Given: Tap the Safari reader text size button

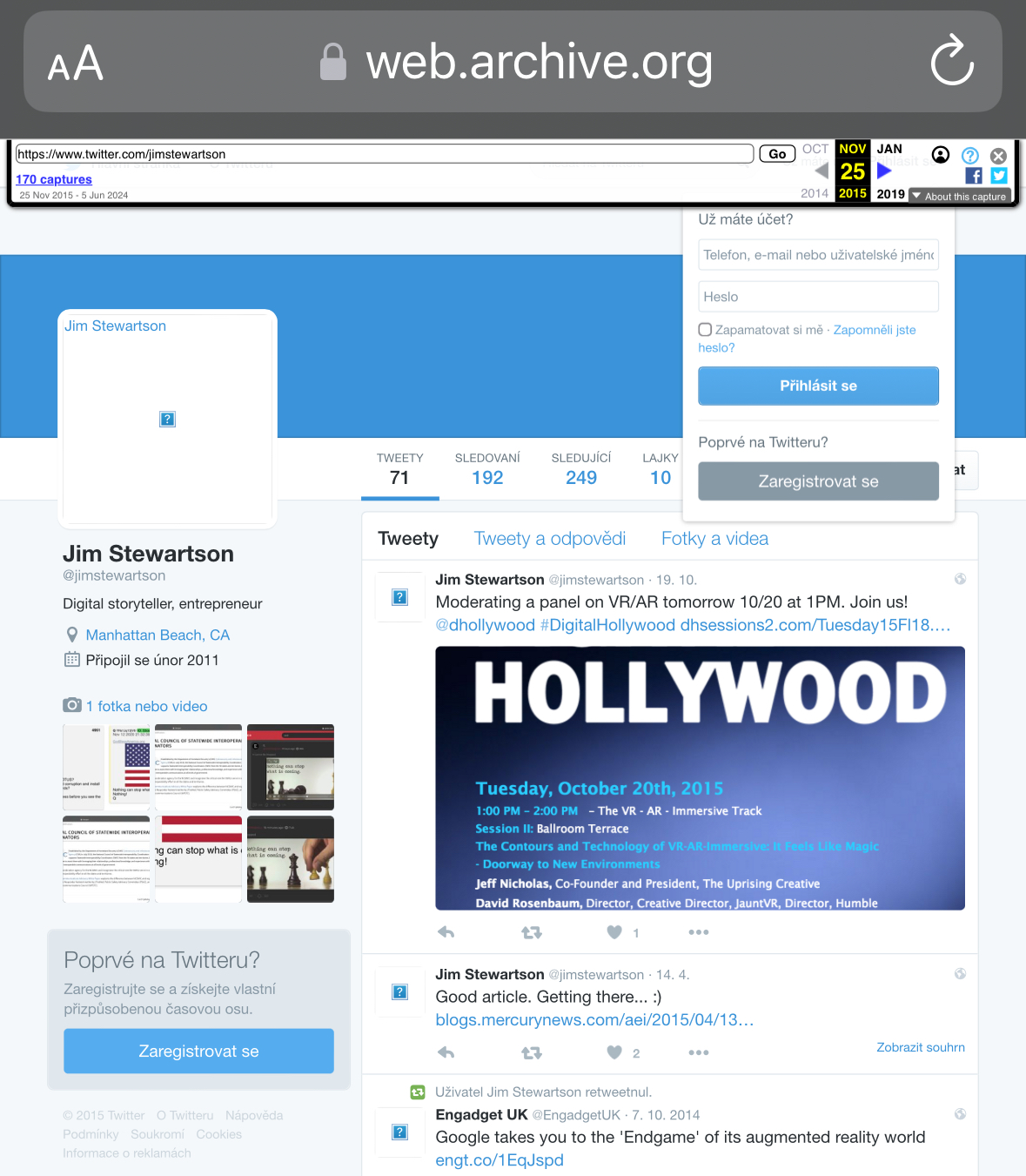Looking at the screenshot, I should coord(76,64).
